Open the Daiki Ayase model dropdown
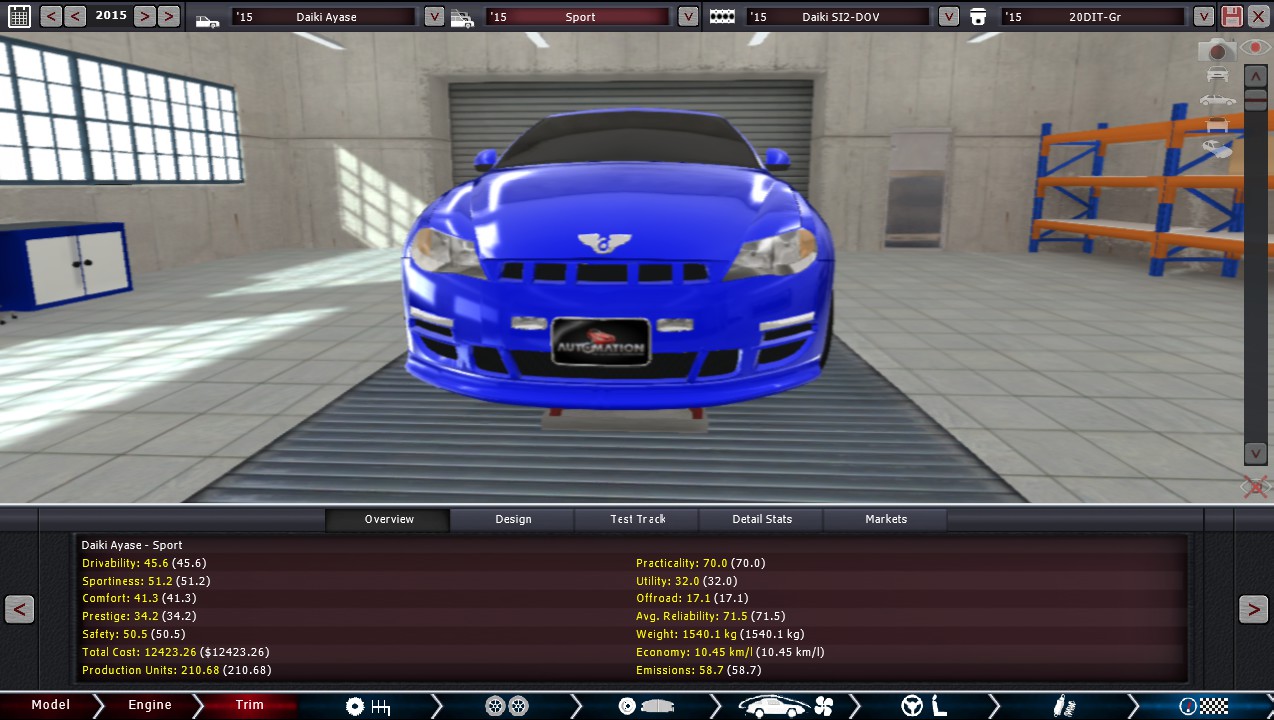Image resolution: width=1274 pixels, height=720 pixels. click(434, 17)
